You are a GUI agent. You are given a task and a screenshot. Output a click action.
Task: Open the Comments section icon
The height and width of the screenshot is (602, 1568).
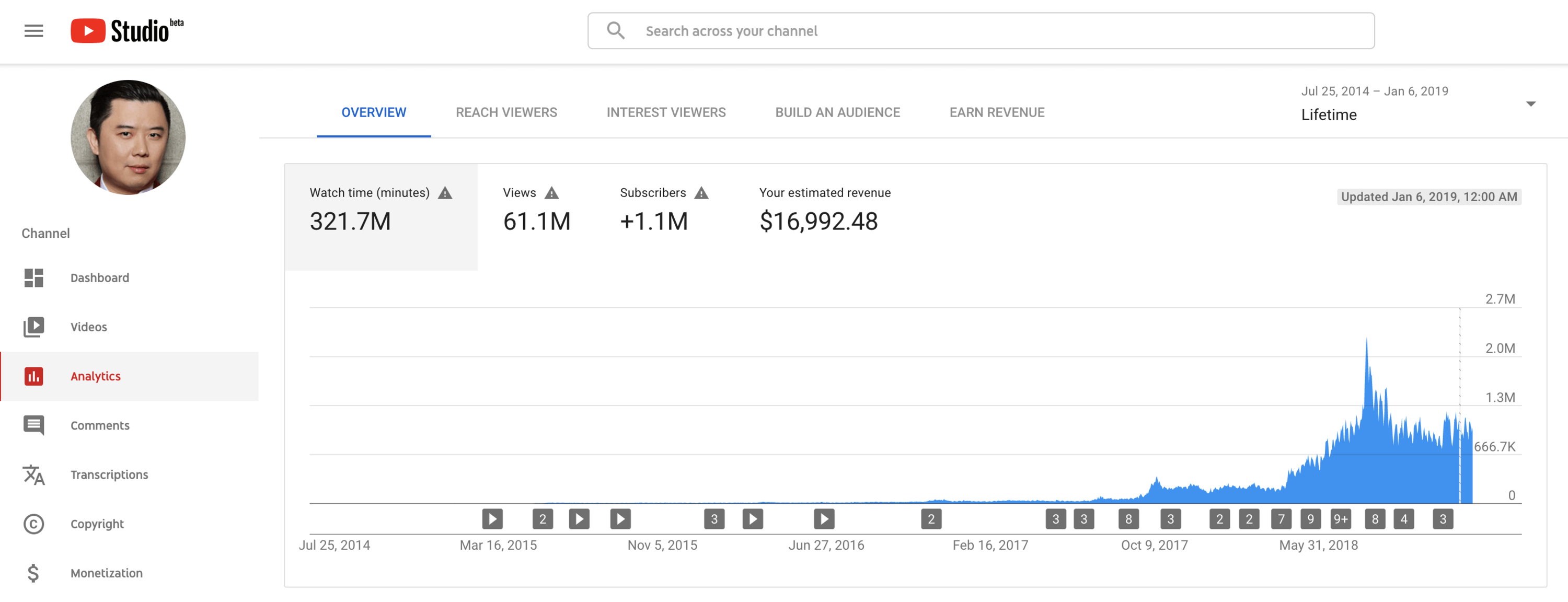tap(33, 425)
